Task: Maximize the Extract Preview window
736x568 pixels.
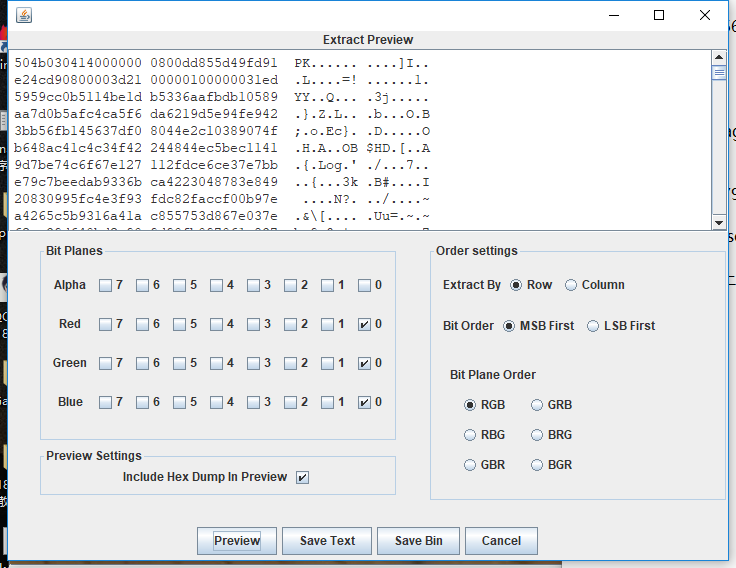Action: pyautogui.click(x=659, y=15)
